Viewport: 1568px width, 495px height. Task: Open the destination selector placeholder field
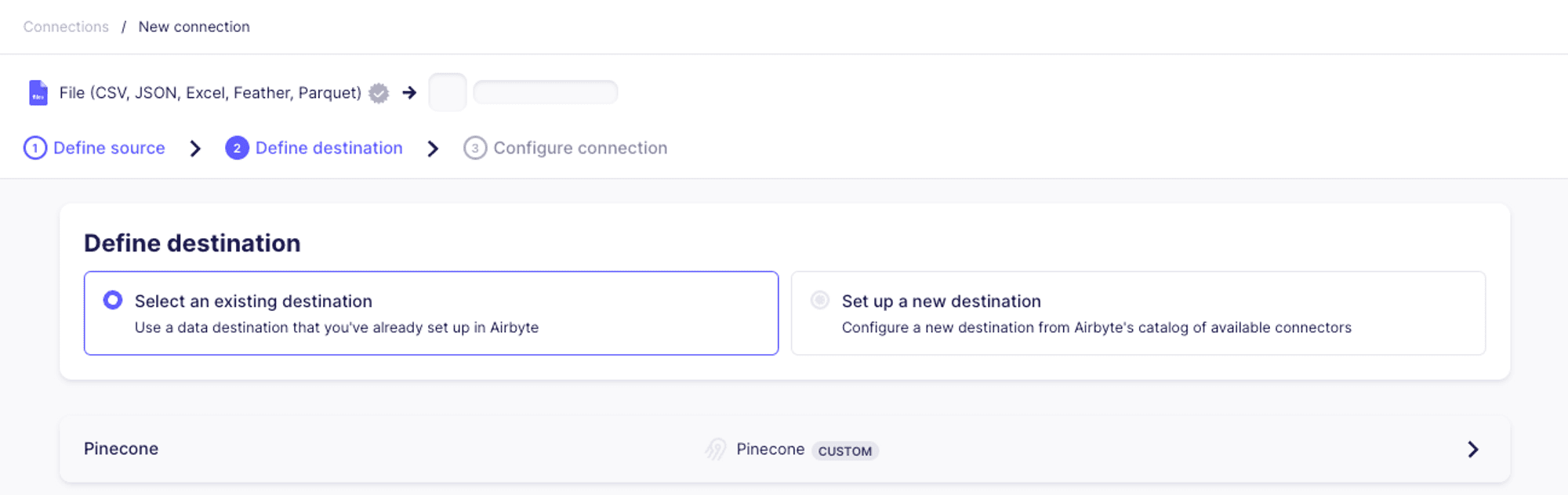pos(545,92)
